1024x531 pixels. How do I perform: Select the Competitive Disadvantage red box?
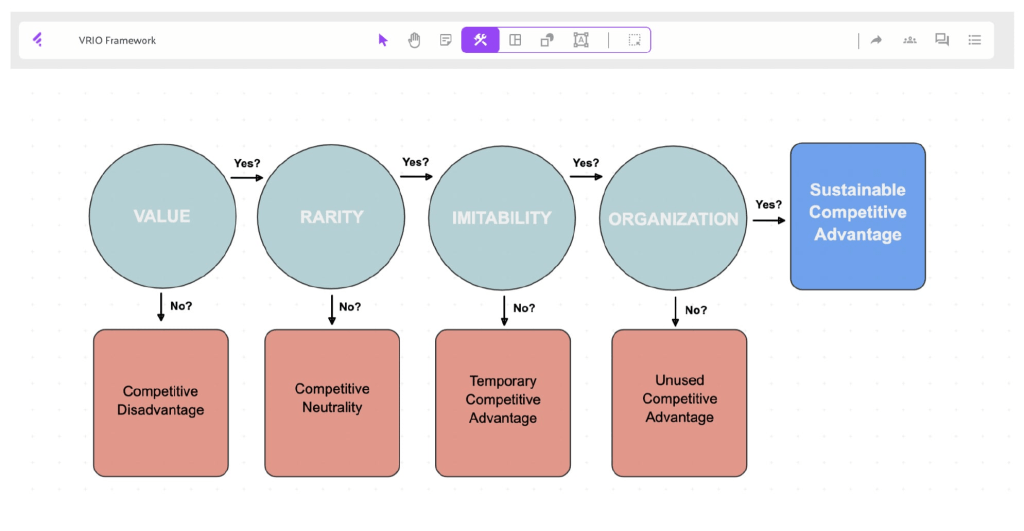(161, 402)
